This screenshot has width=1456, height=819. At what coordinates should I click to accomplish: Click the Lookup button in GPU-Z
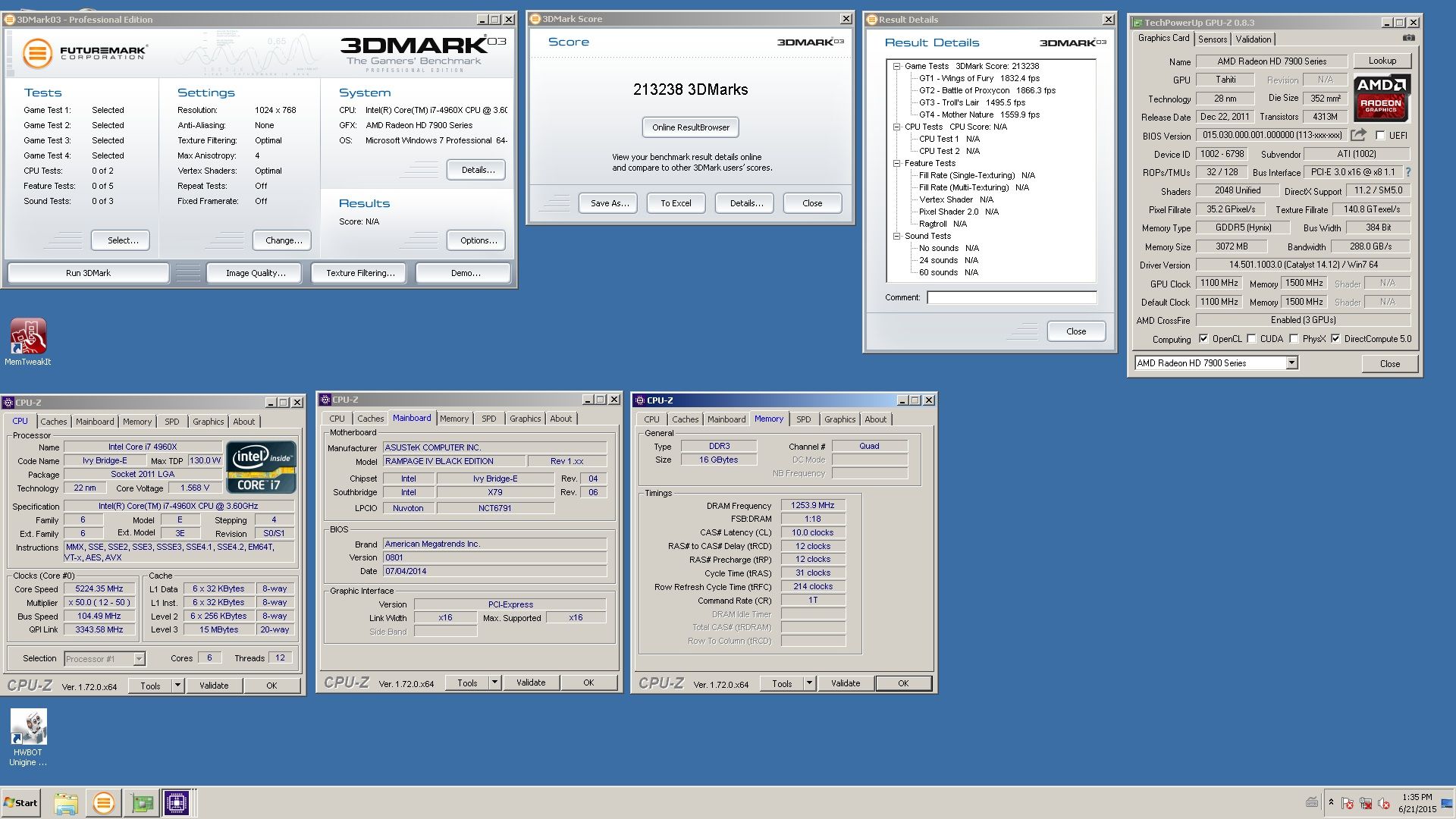click(1382, 61)
